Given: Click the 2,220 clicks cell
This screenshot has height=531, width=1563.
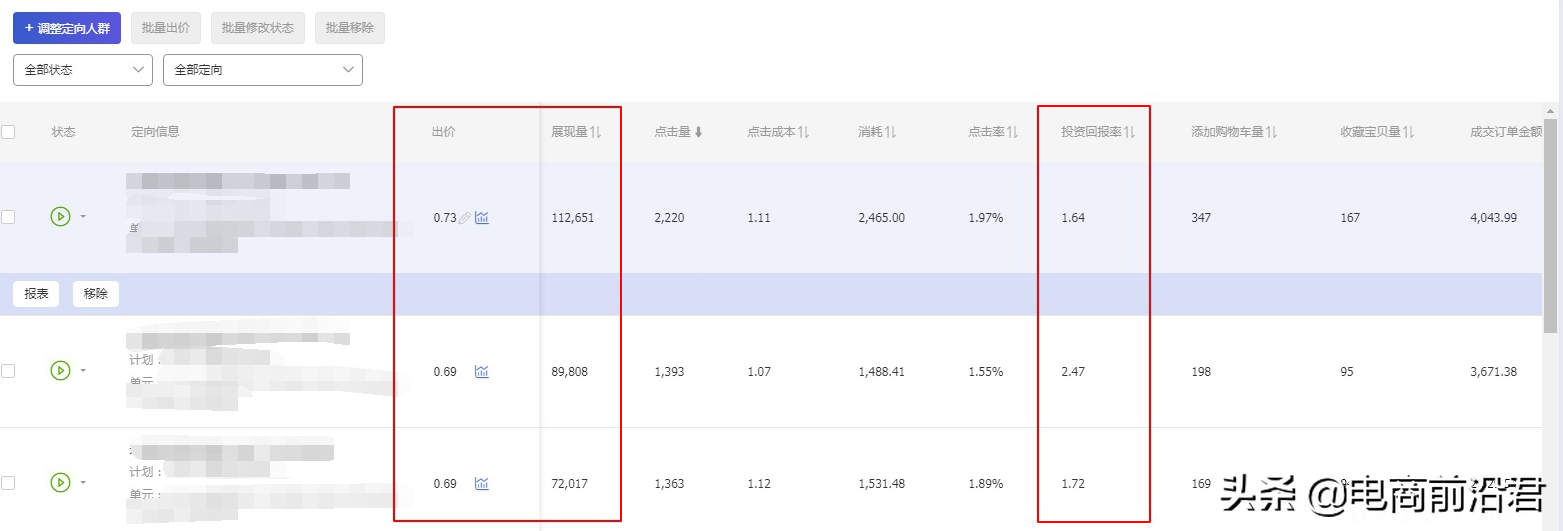Looking at the screenshot, I should click(x=670, y=217).
